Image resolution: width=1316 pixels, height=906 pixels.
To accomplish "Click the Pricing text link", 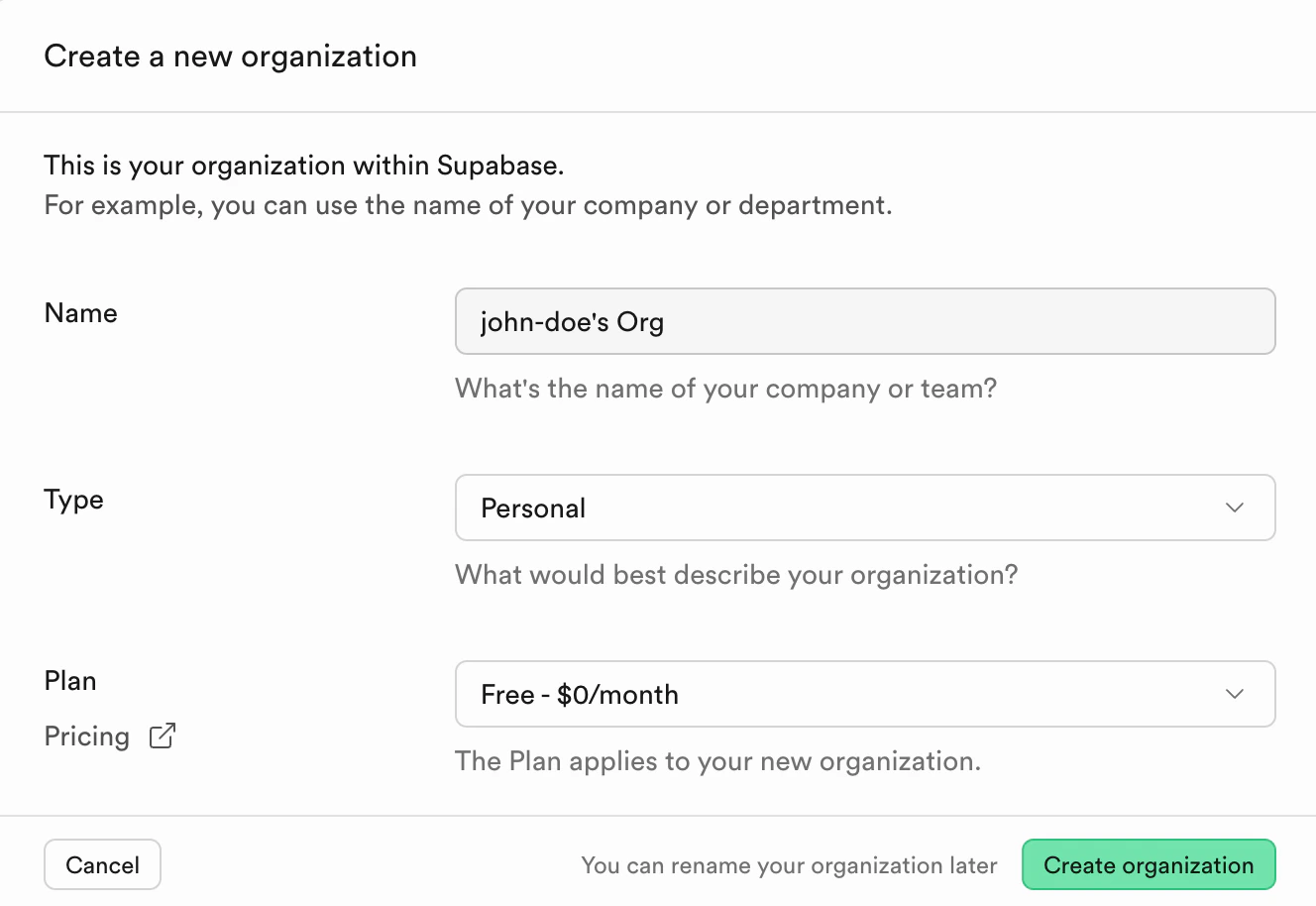I will 87,736.
